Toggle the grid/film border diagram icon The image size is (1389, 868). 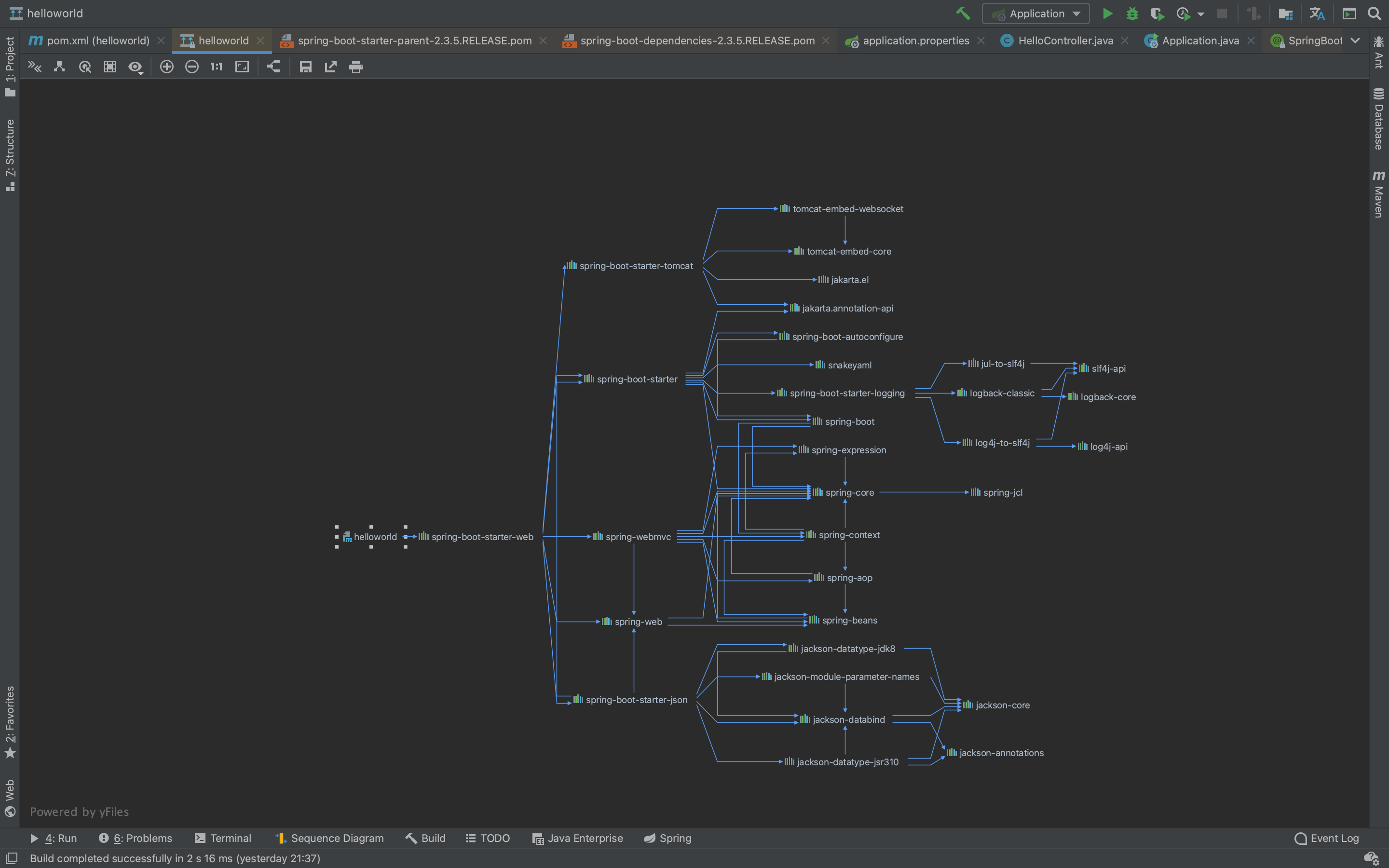pos(109,67)
